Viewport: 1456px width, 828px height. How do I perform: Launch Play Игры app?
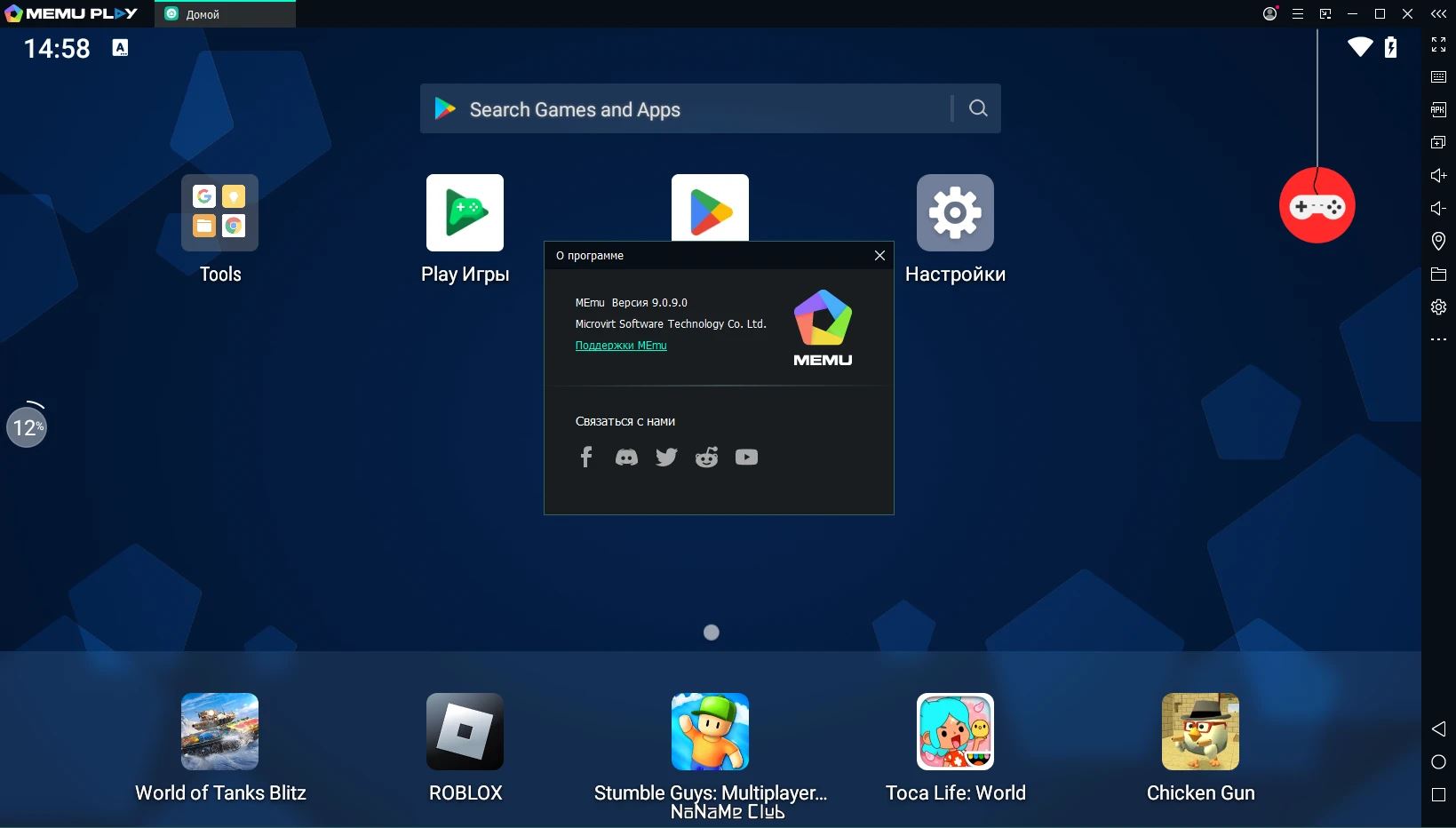click(x=465, y=213)
